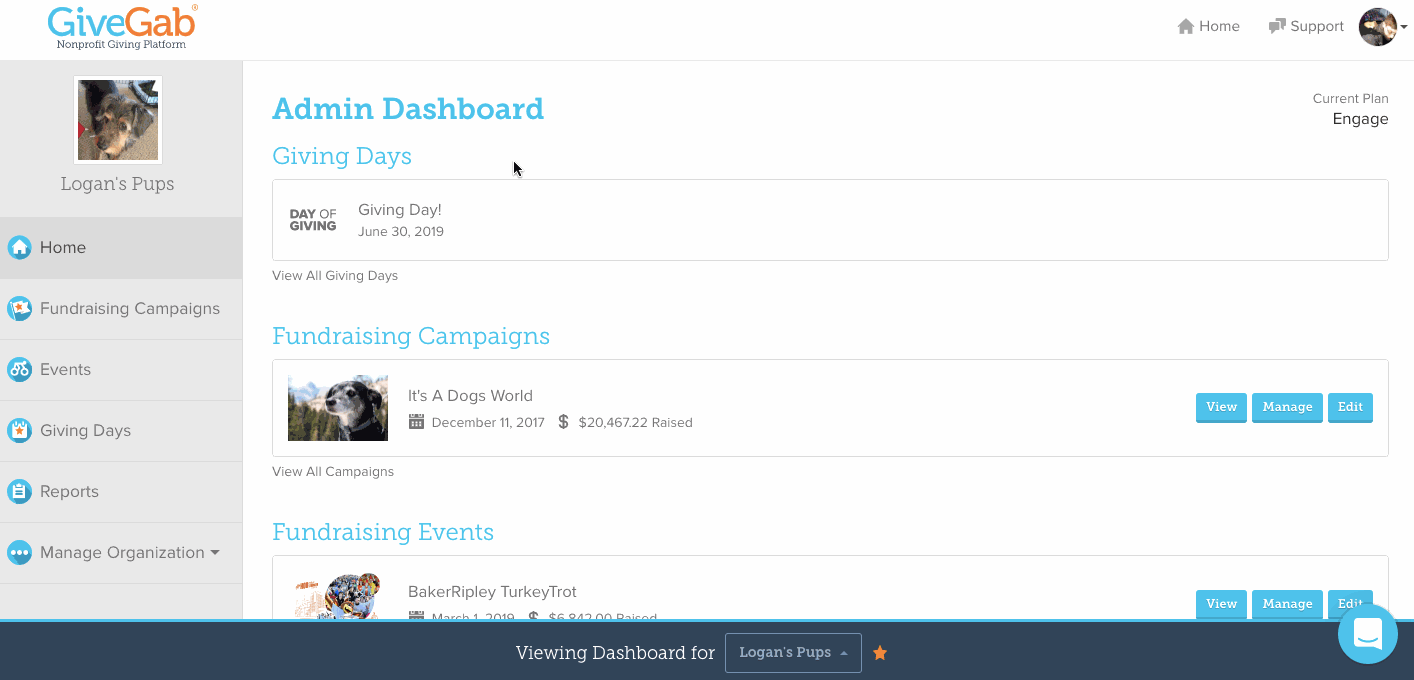
Task: Click View for BakerRipley TurkeyTrot
Action: (x=1221, y=604)
